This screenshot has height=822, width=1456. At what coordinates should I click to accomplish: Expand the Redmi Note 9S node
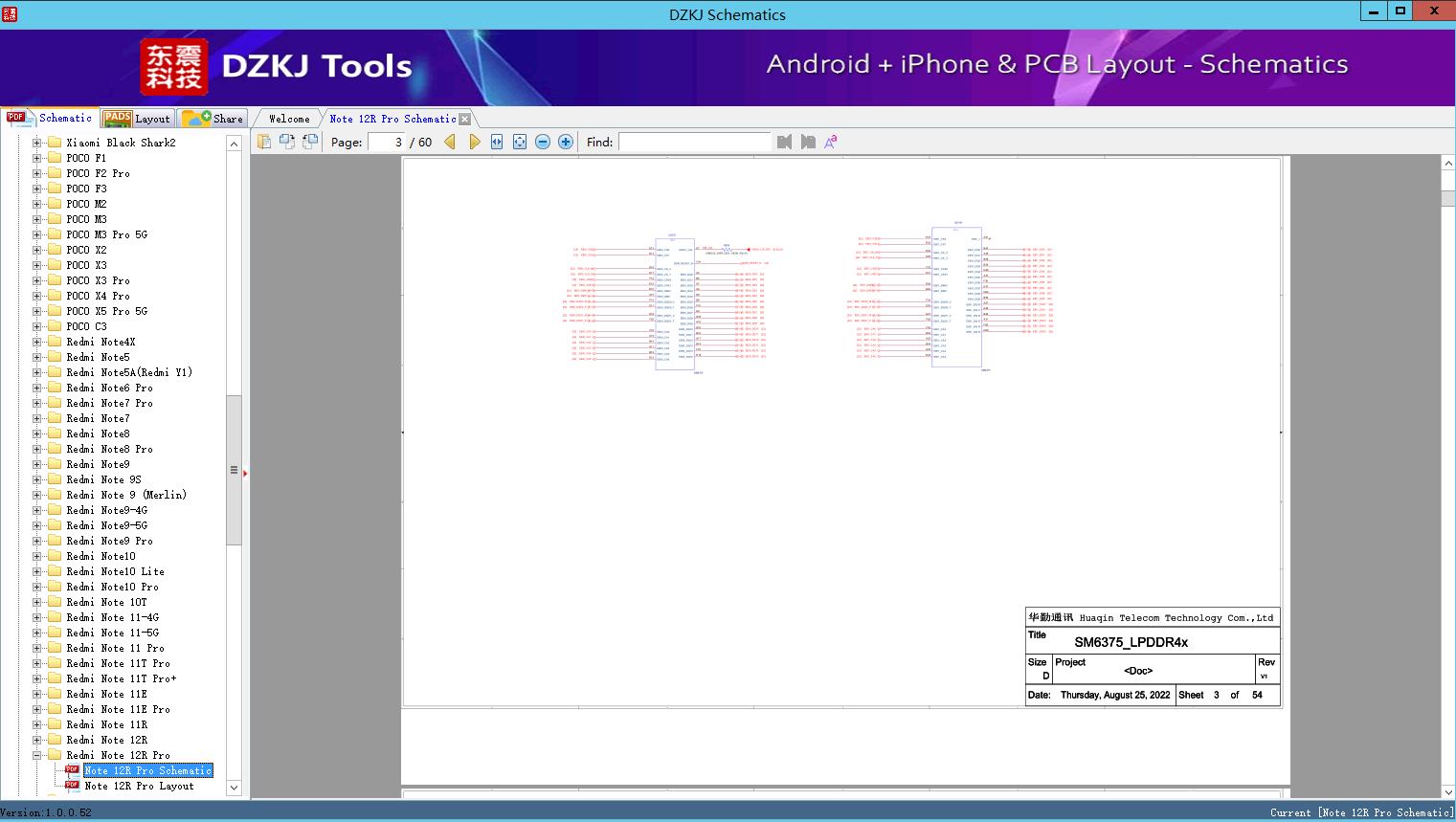[x=36, y=479]
